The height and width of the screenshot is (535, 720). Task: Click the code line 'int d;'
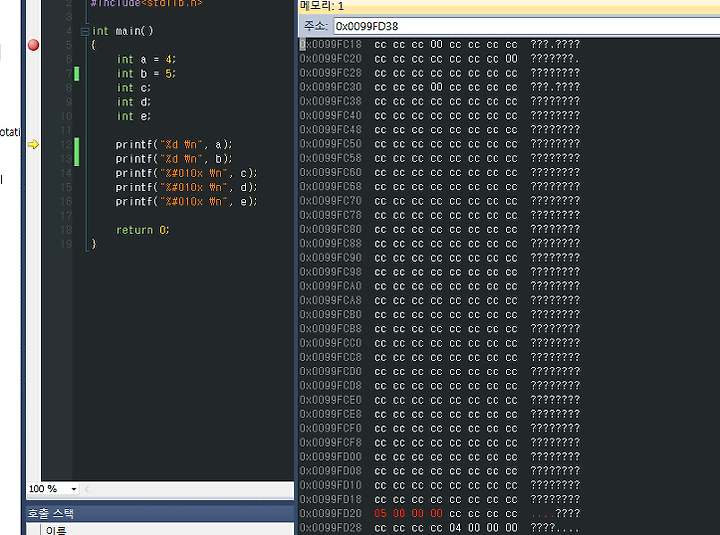click(x=133, y=102)
